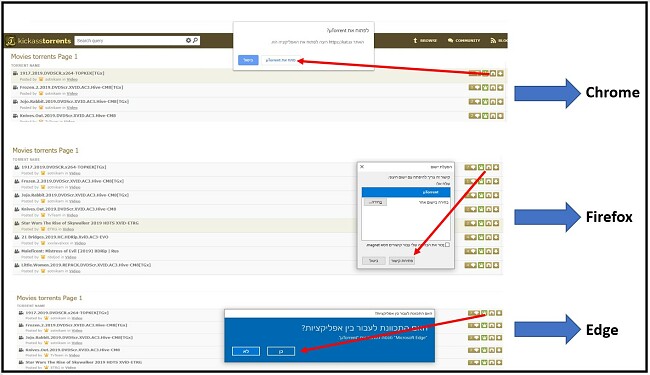This screenshot has width=650, height=375.
Task: Click download arrow for 1917 in Edge panel
Action: click(x=499, y=313)
